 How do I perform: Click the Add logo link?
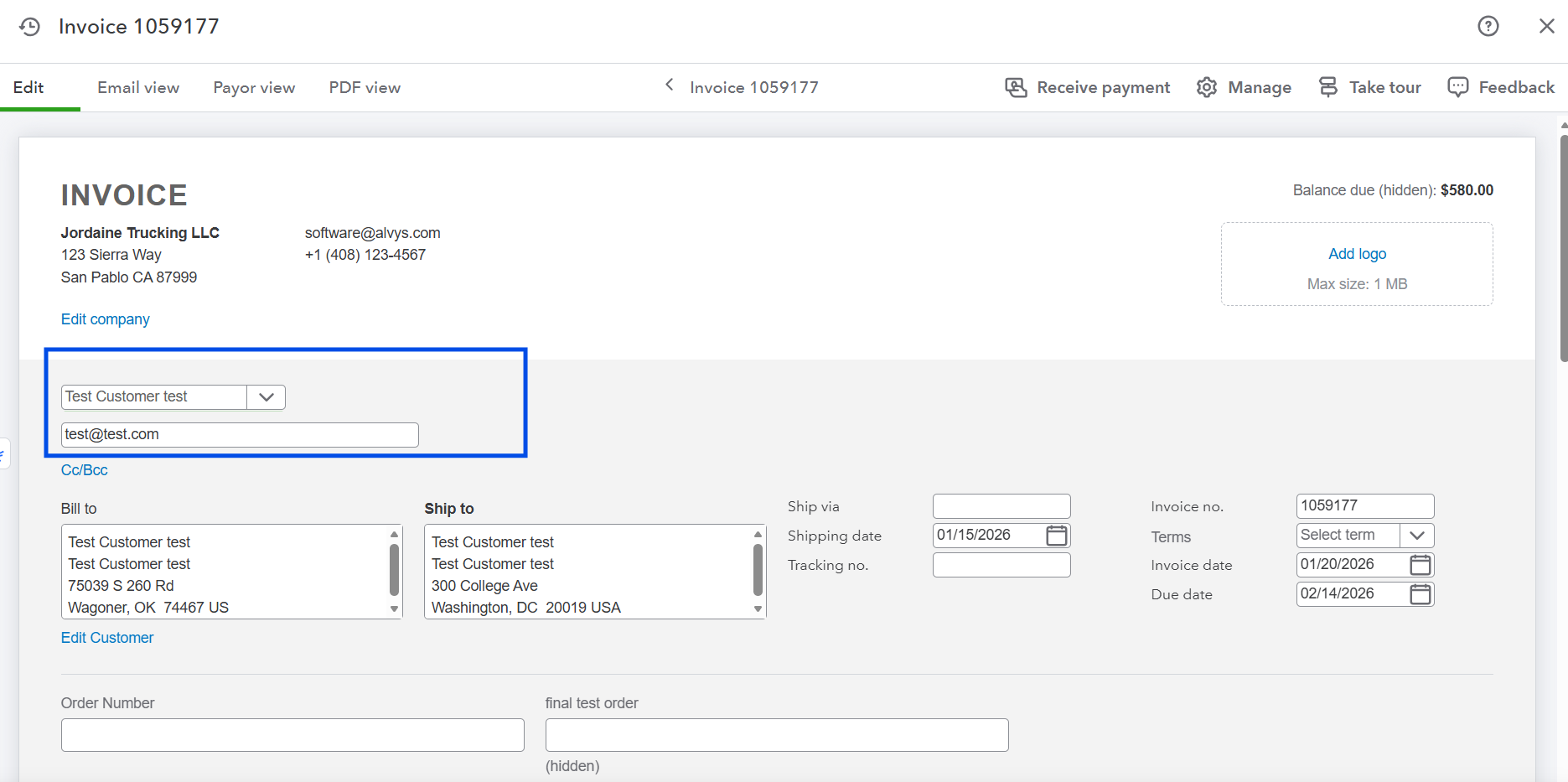1357,254
